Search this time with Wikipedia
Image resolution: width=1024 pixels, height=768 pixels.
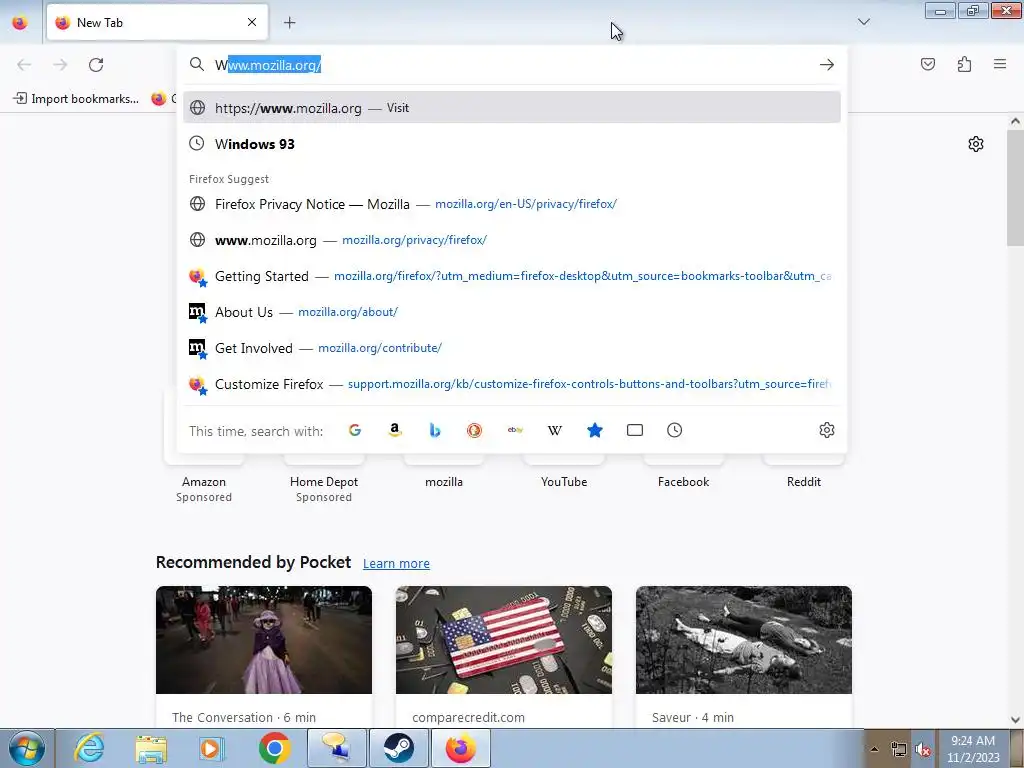pyautogui.click(x=554, y=430)
